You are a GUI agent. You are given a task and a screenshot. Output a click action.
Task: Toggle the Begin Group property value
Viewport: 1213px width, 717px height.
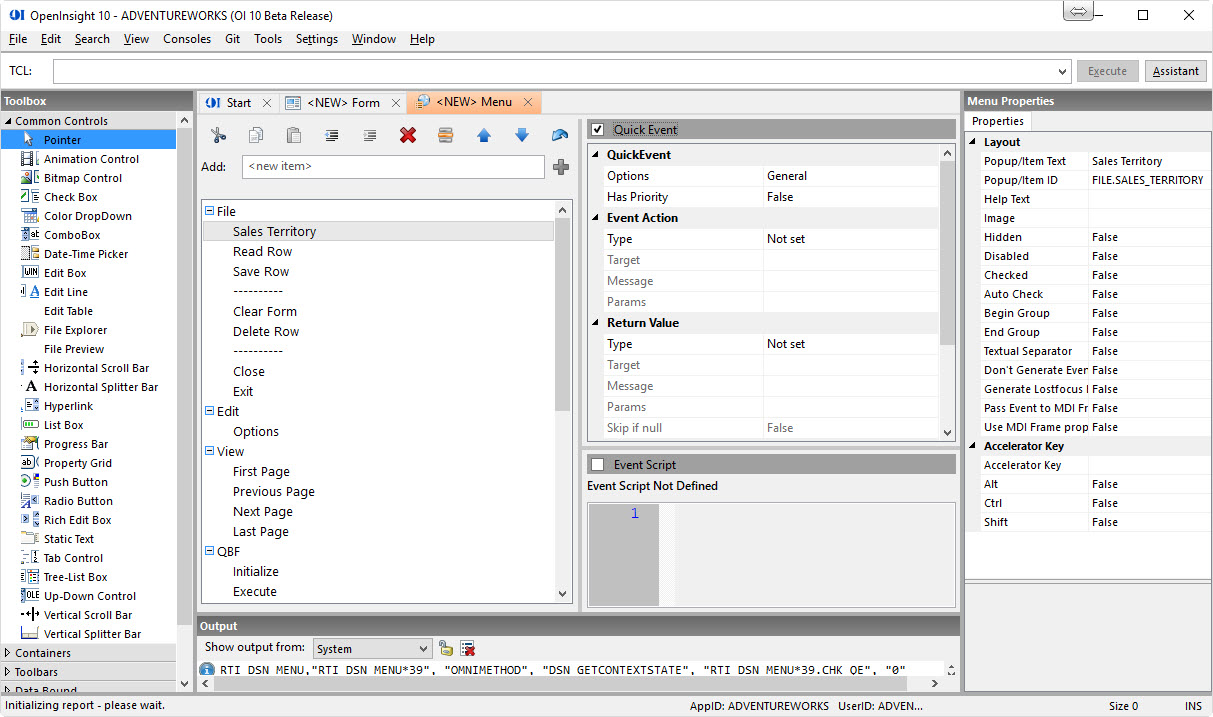pos(1148,313)
